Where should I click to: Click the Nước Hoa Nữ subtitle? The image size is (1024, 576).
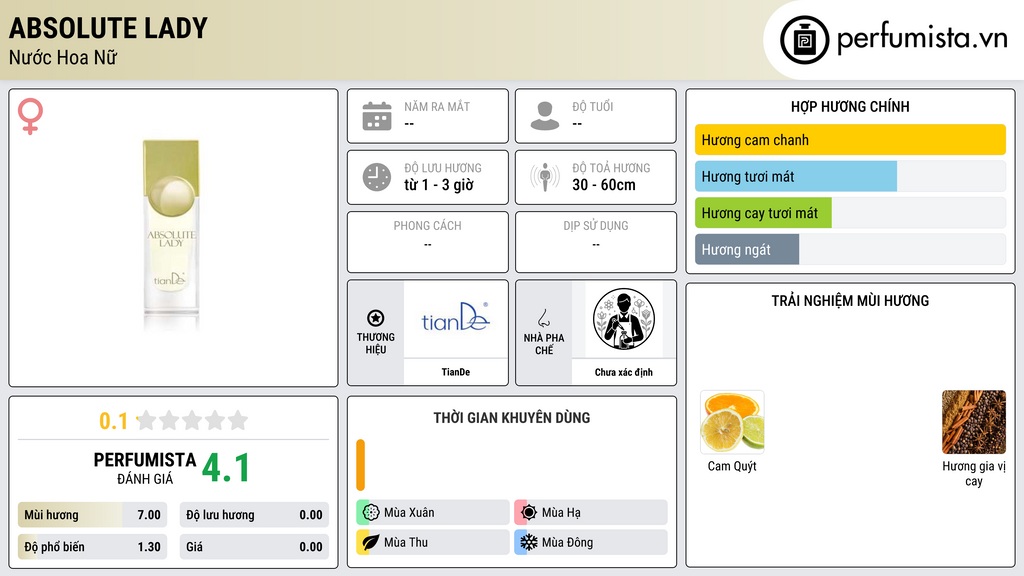63,57
